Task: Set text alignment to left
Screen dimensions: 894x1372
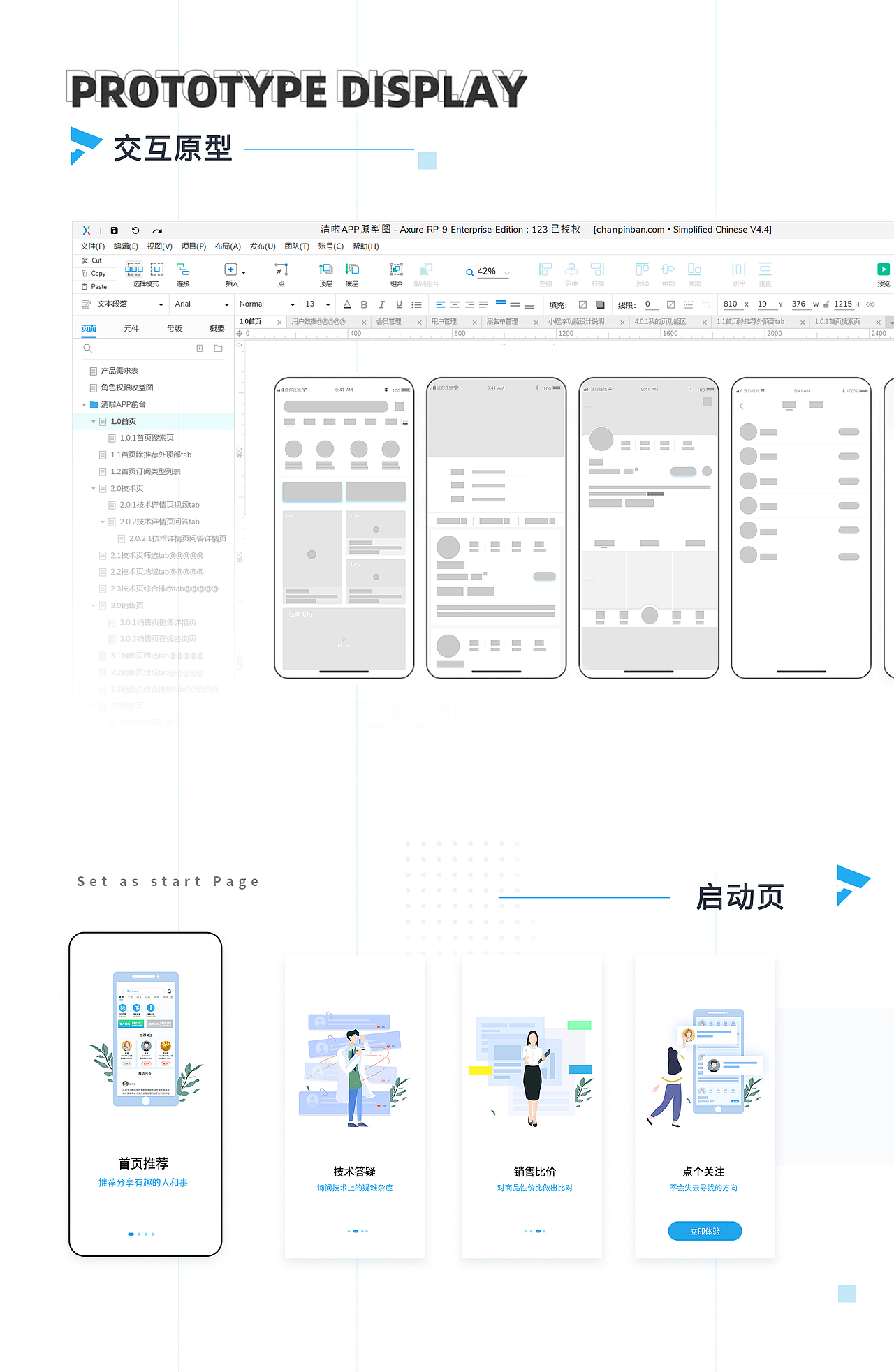Action: click(x=441, y=304)
